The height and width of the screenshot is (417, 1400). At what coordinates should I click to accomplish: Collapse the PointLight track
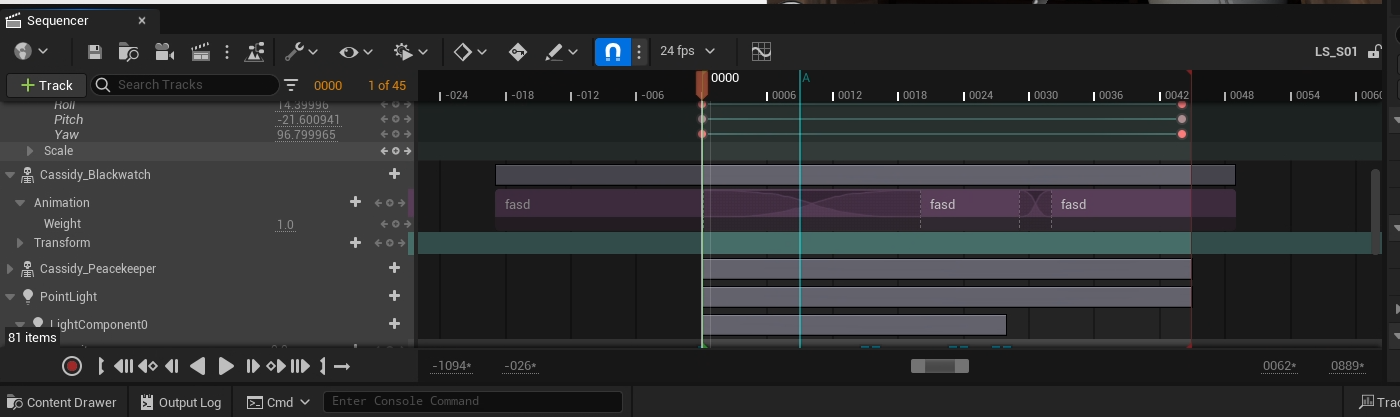(10, 297)
